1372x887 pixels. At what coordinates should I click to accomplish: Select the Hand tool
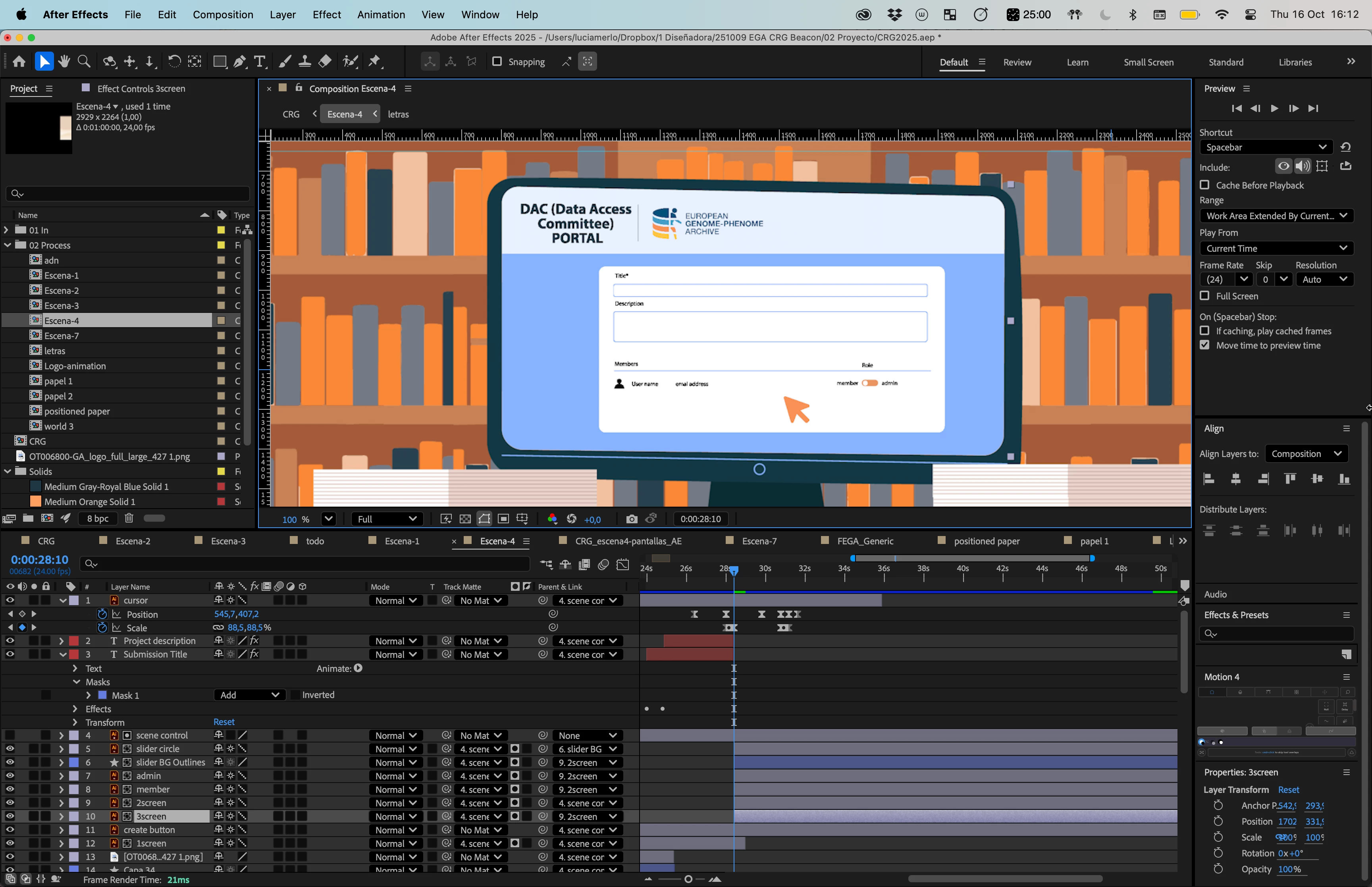(x=64, y=62)
